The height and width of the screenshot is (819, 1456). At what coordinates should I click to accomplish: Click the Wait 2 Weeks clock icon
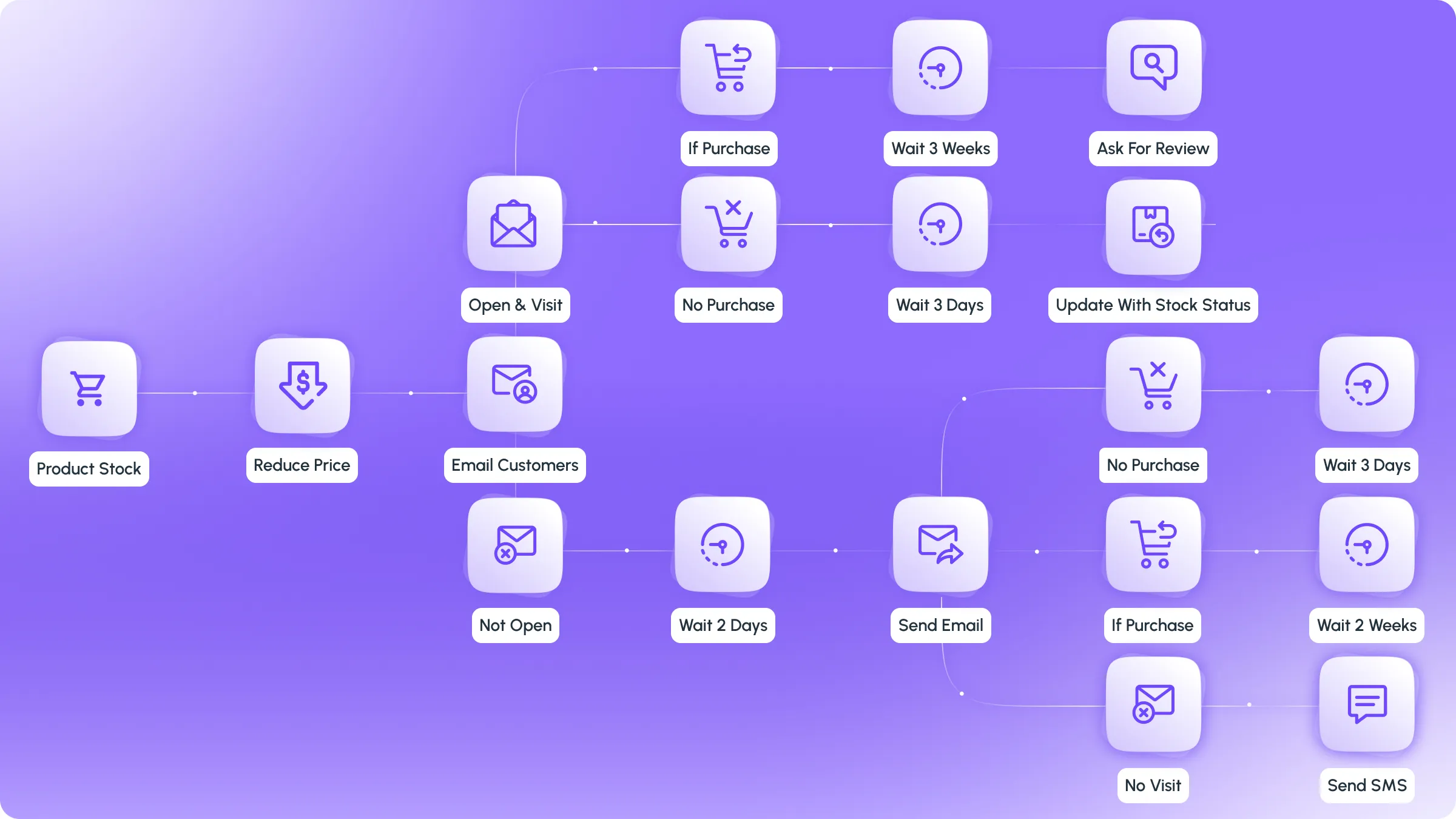click(x=1367, y=544)
